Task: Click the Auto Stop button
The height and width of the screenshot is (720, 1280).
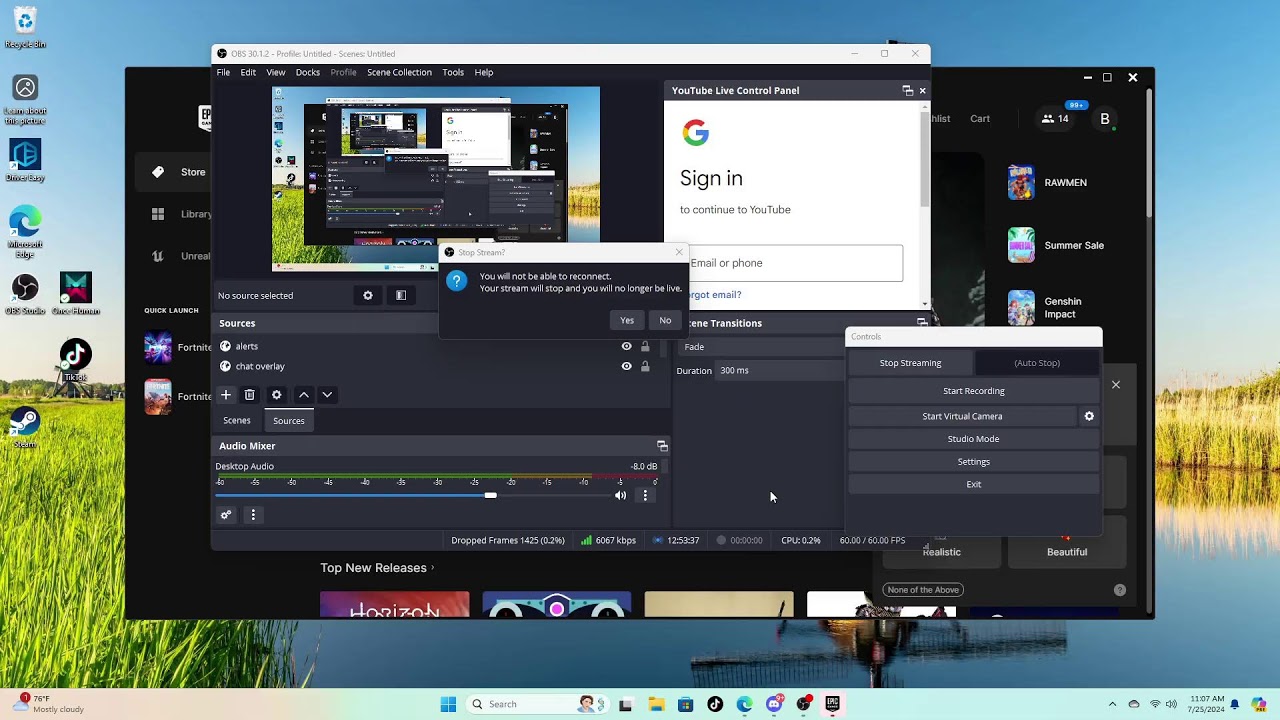Action: coord(1037,363)
